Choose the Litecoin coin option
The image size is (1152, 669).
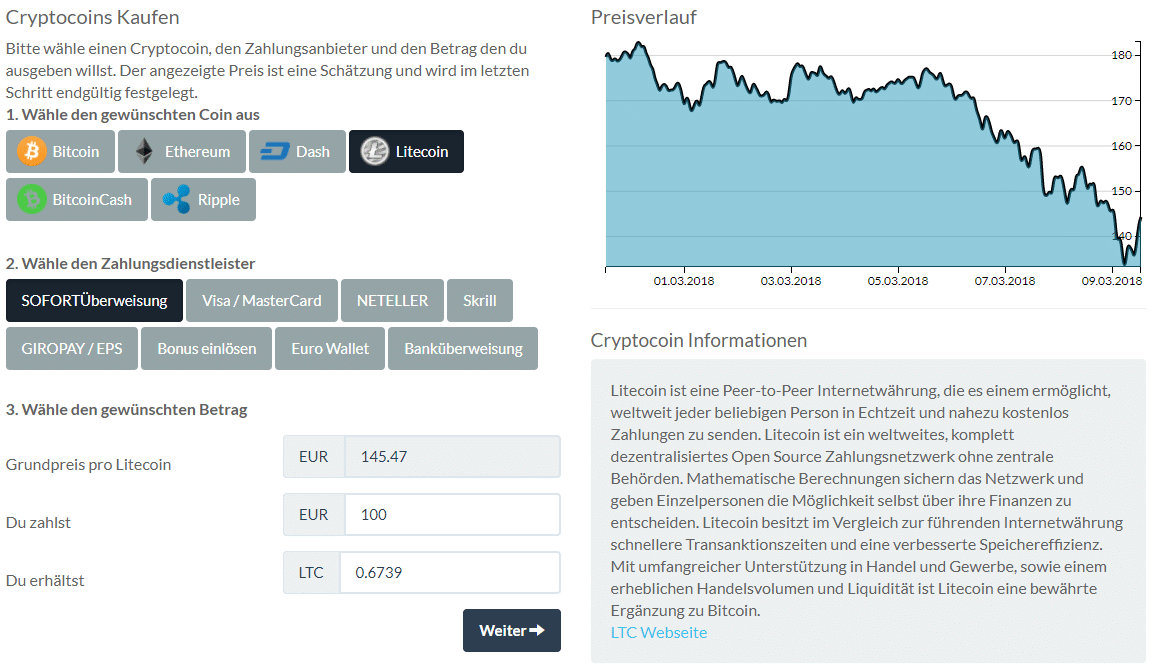(x=406, y=151)
